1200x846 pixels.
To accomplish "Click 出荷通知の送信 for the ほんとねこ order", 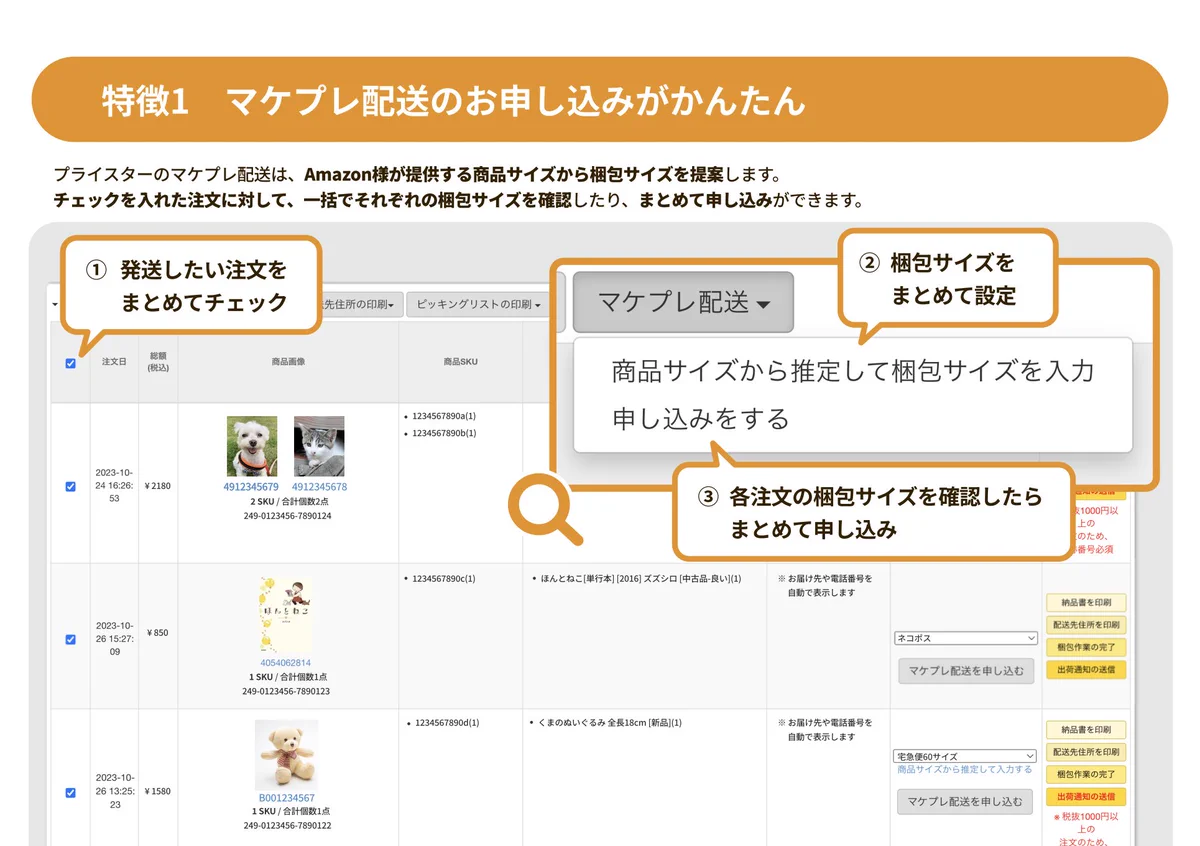I will (1086, 669).
